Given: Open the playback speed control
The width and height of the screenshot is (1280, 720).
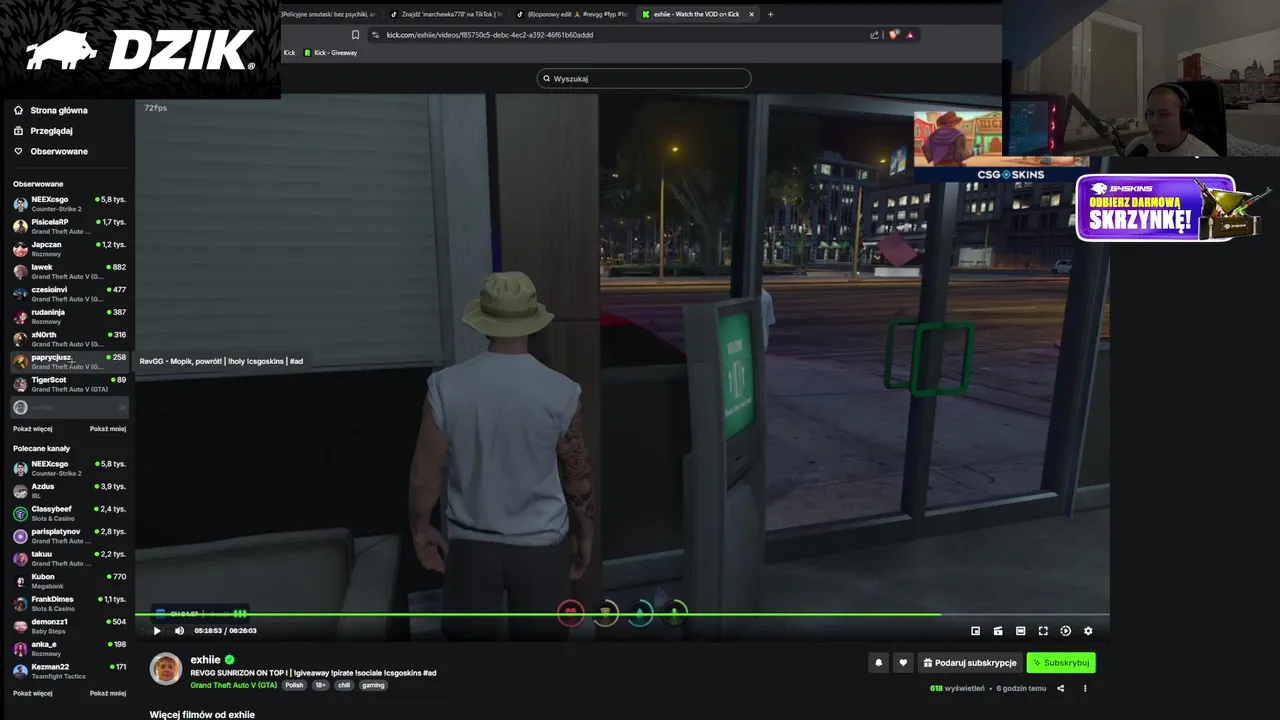Looking at the screenshot, I should point(1065,631).
